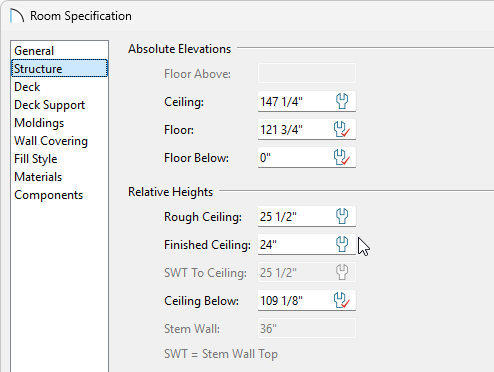The height and width of the screenshot is (372, 494).
Task: Click the "Absolute Elevations" section heading
Action: tap(179, 49)
